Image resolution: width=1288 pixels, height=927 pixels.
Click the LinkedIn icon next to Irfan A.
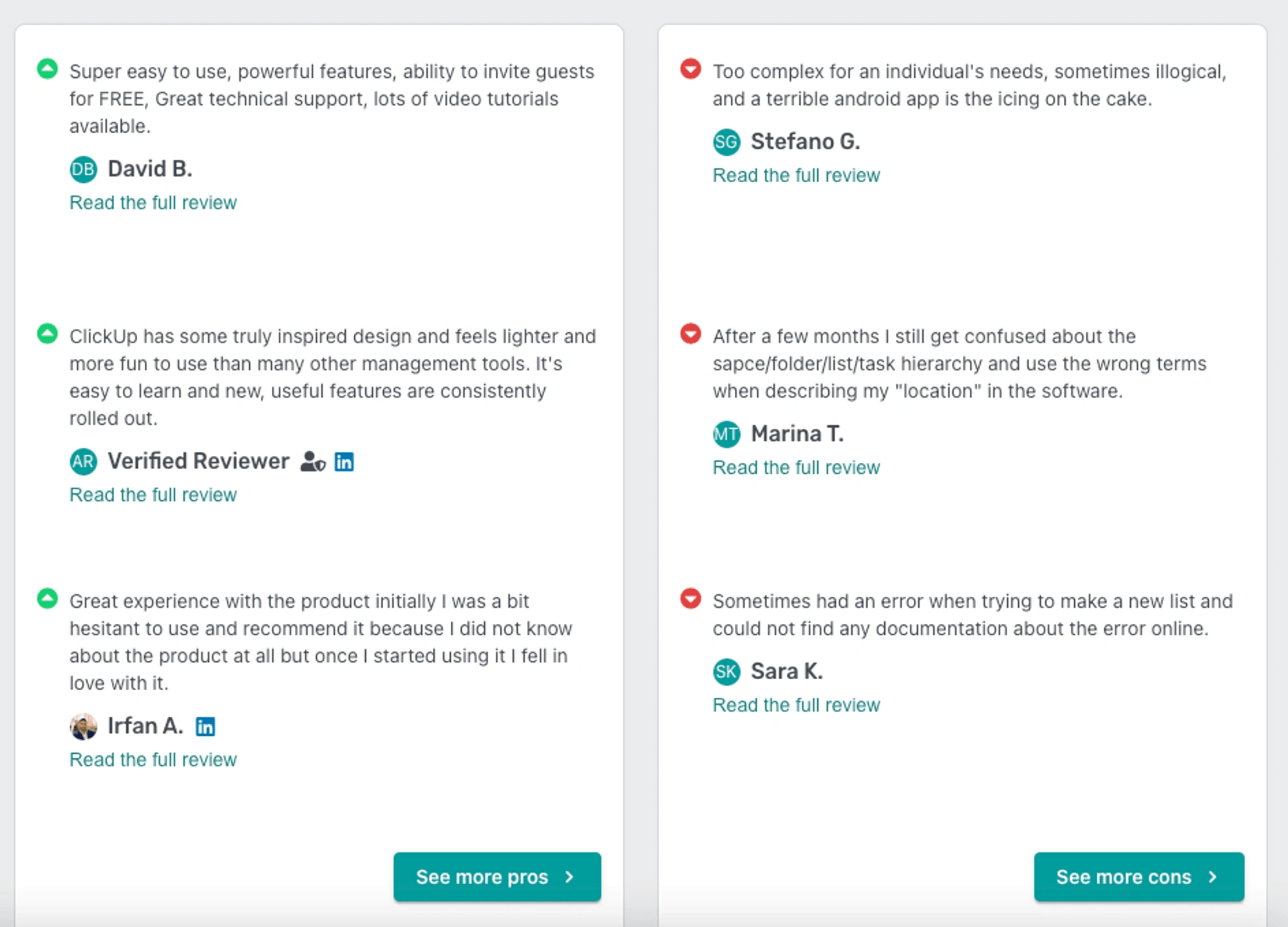point(205,726)
